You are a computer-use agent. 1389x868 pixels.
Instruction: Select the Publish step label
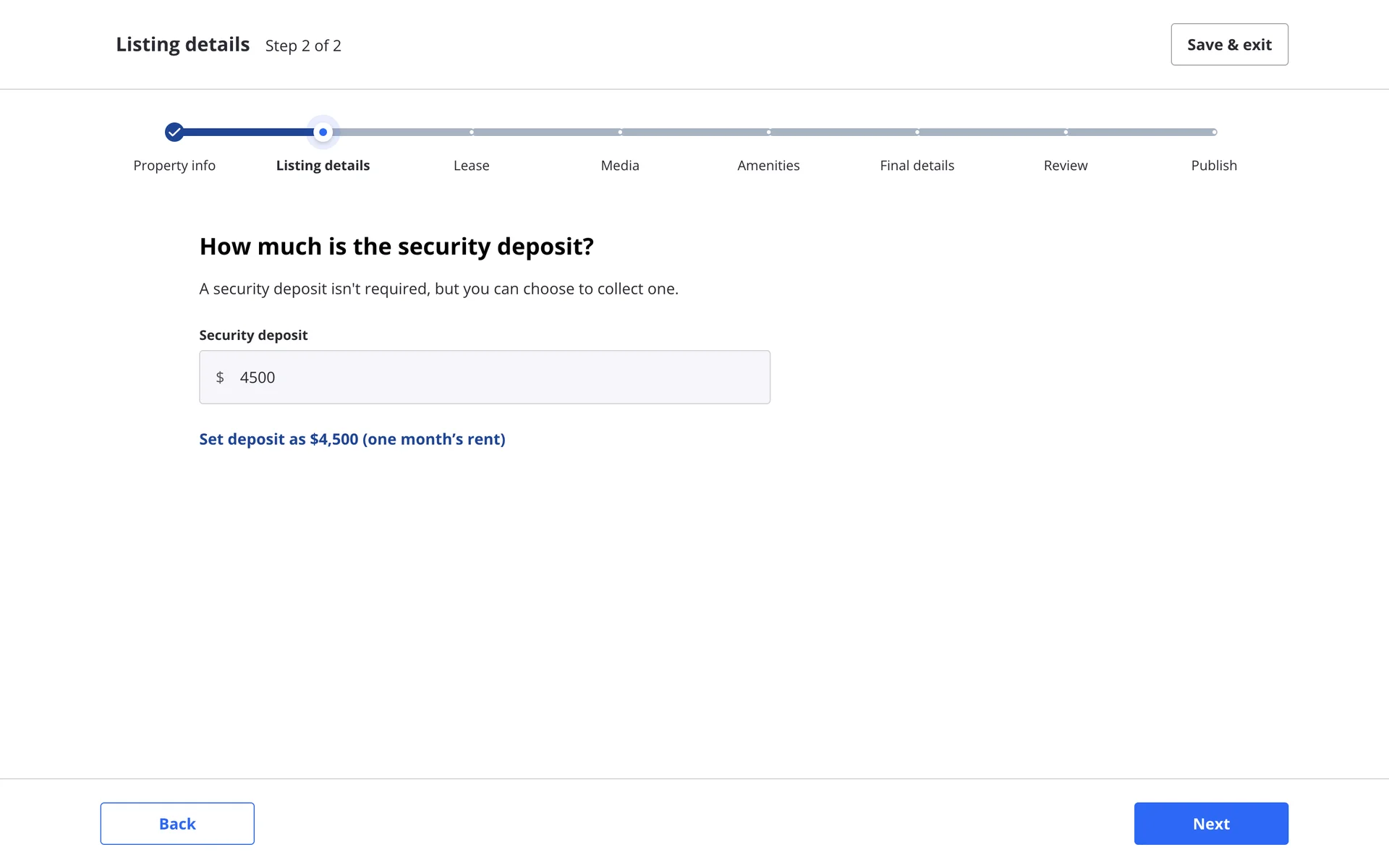tap(1214, 166)
